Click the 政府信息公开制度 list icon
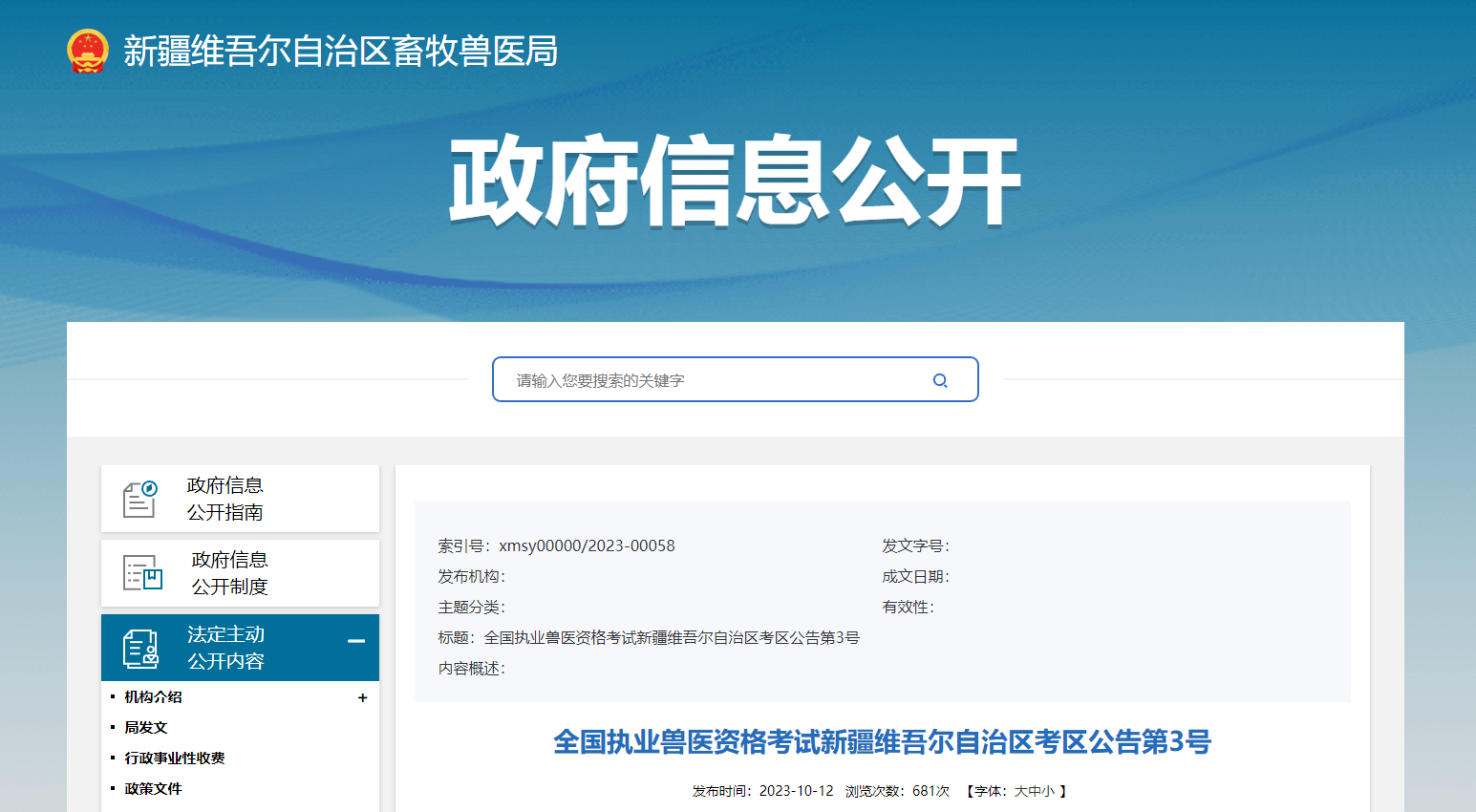 (142, 573)
